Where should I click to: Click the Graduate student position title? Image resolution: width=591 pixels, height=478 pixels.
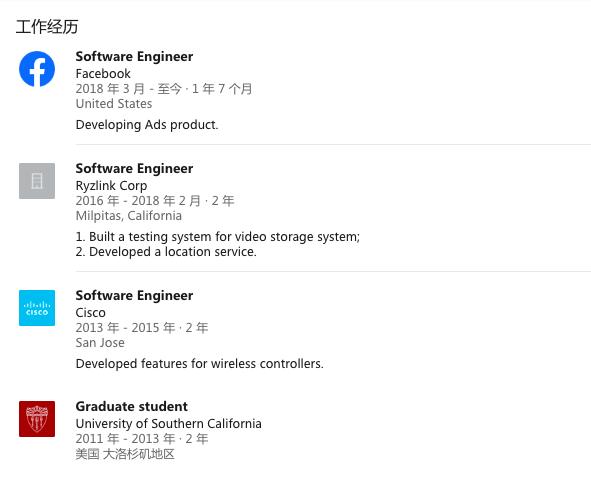[132, 406]
